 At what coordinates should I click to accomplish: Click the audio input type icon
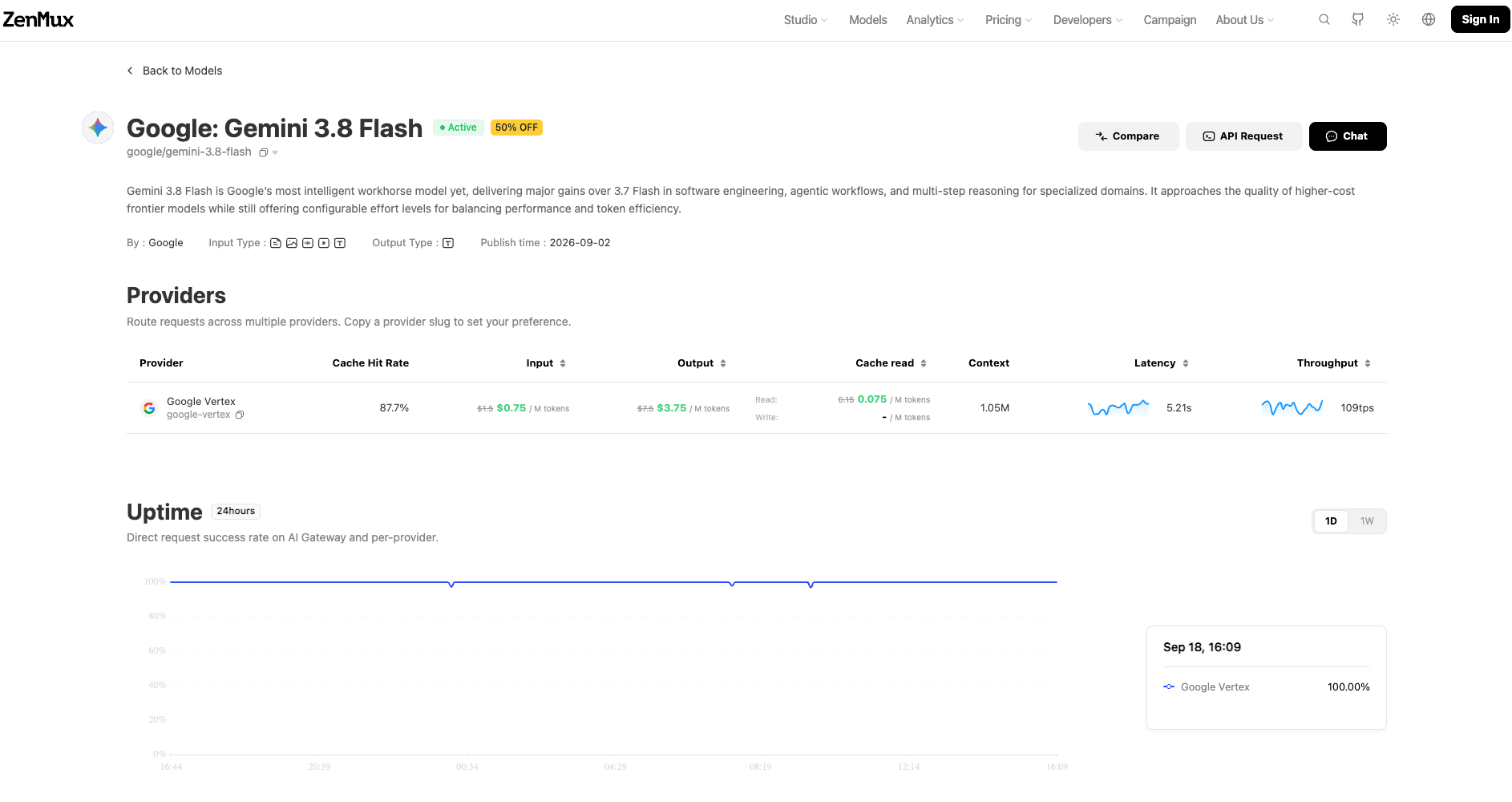(308, 243)
